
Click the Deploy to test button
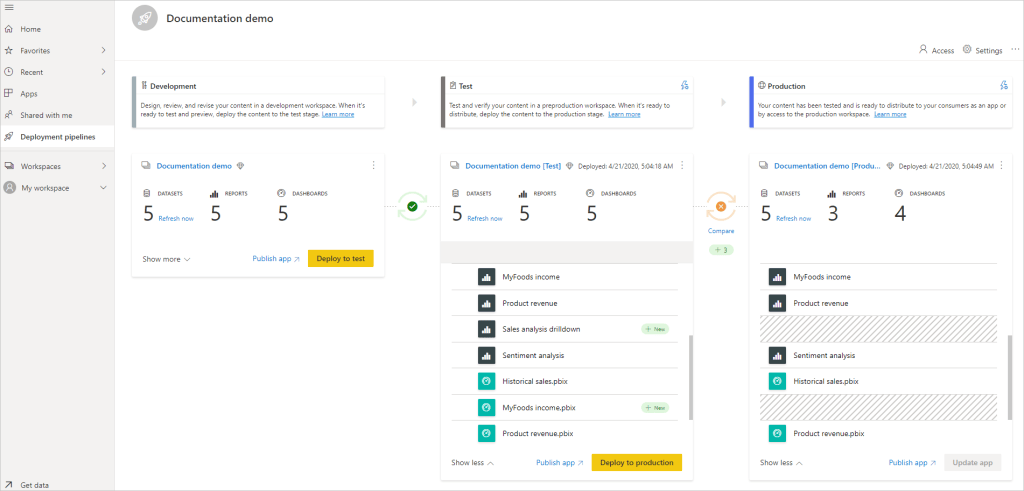[x=340, y=258]
